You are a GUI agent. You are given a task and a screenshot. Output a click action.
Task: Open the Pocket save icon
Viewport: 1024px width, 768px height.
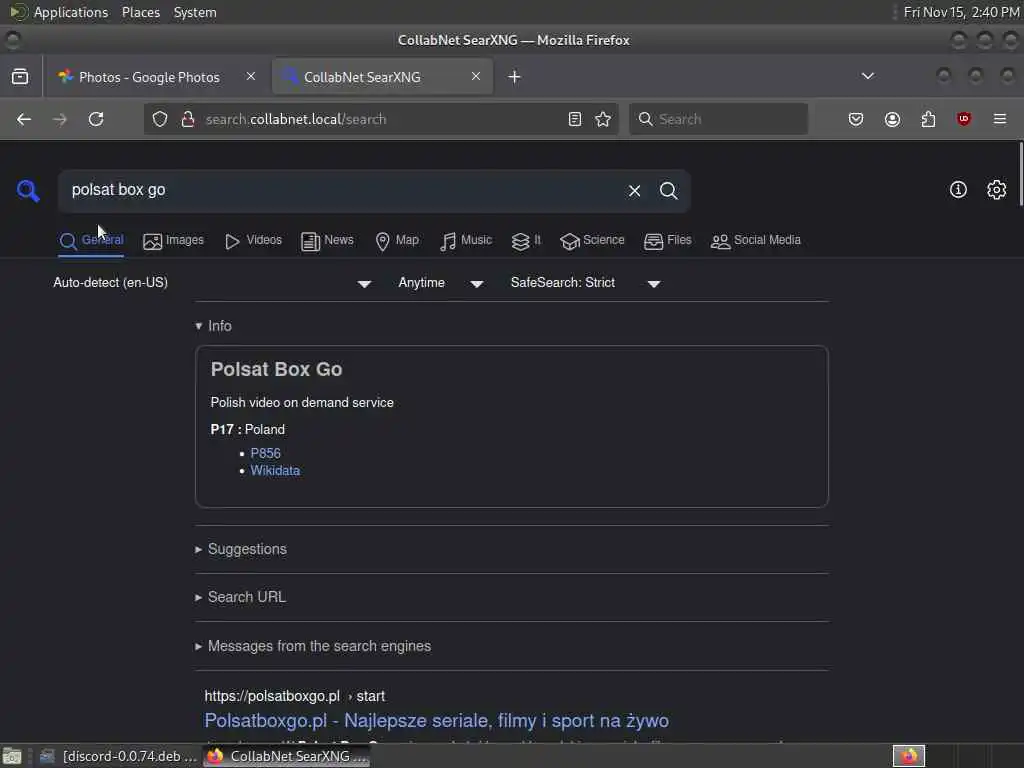click(x=856, y=119)
